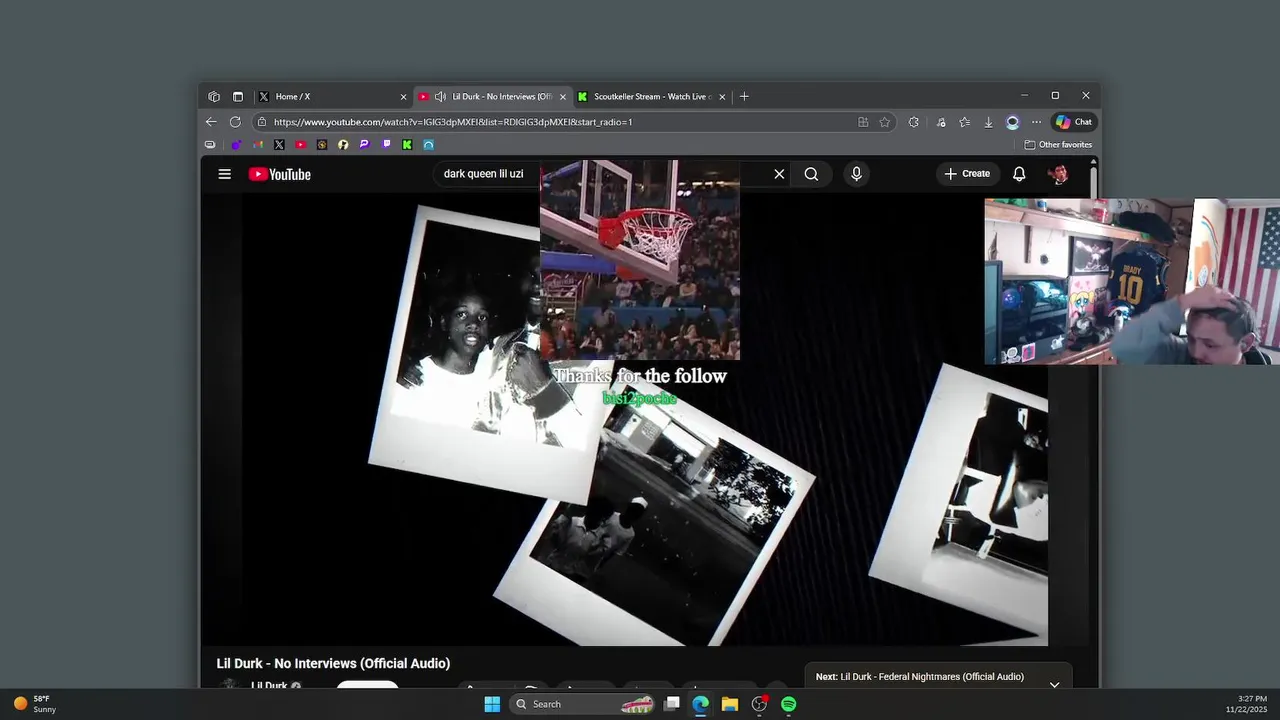Open a new browser tab
This screenshot has width=1280, height=720.
click(x=744, y=97)
